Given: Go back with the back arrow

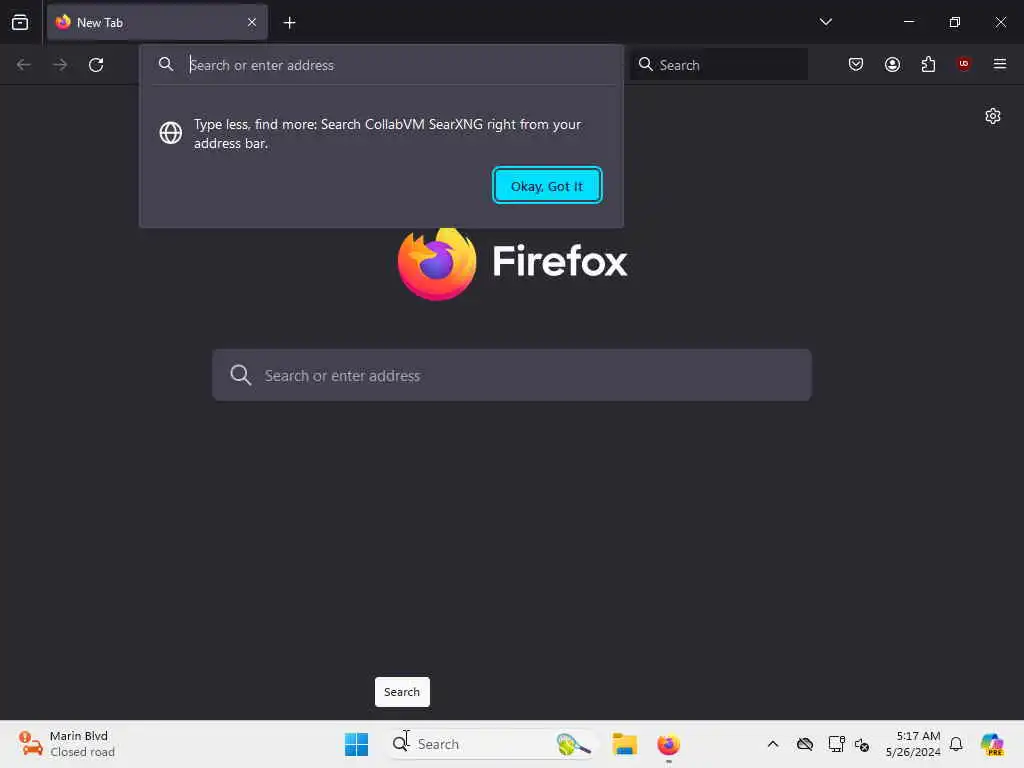Looking at the screenshot, I should pos(24,65).
